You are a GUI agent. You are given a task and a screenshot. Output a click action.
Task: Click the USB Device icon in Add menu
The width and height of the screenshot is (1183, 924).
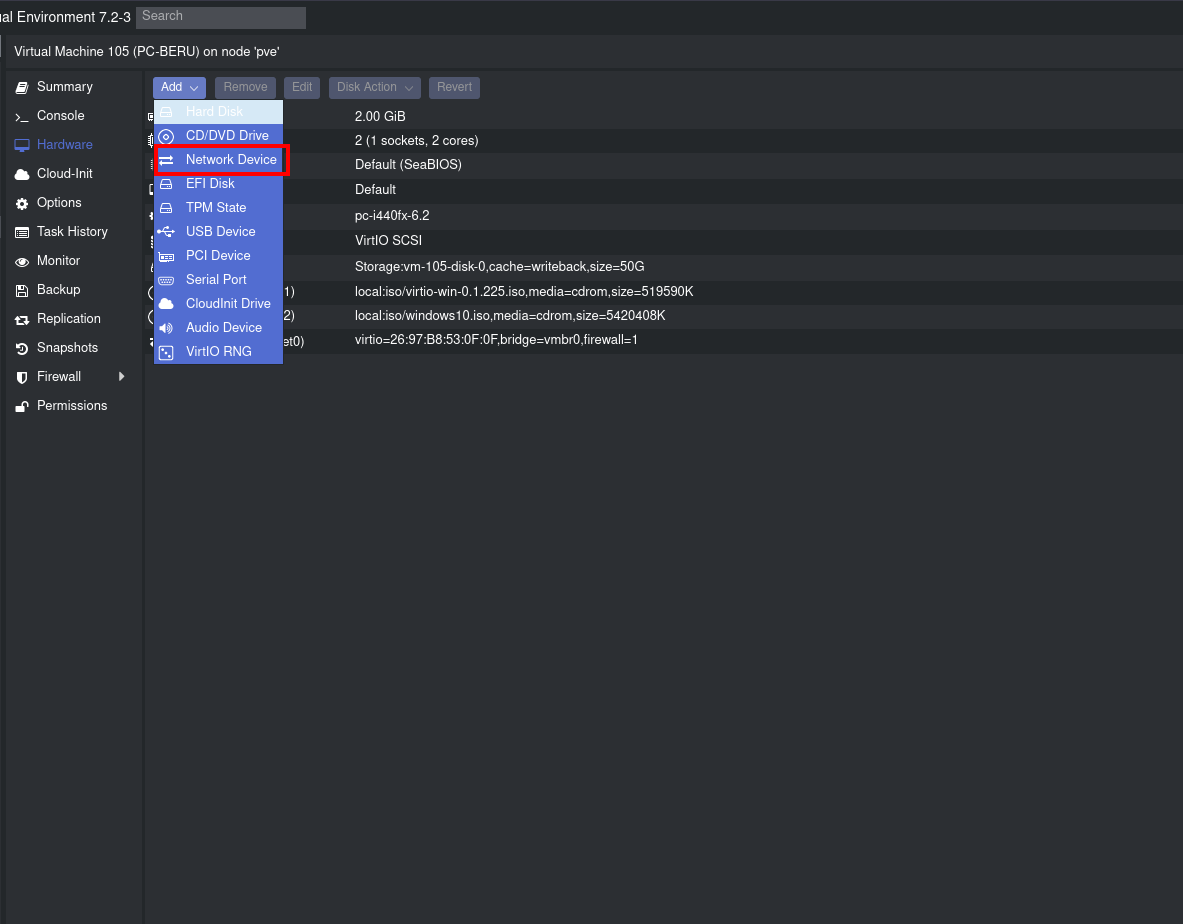point(166,232)
